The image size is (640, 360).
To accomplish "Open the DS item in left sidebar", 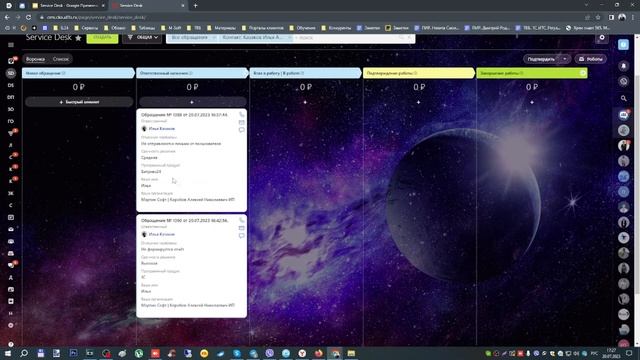I will tap(11, 85).
